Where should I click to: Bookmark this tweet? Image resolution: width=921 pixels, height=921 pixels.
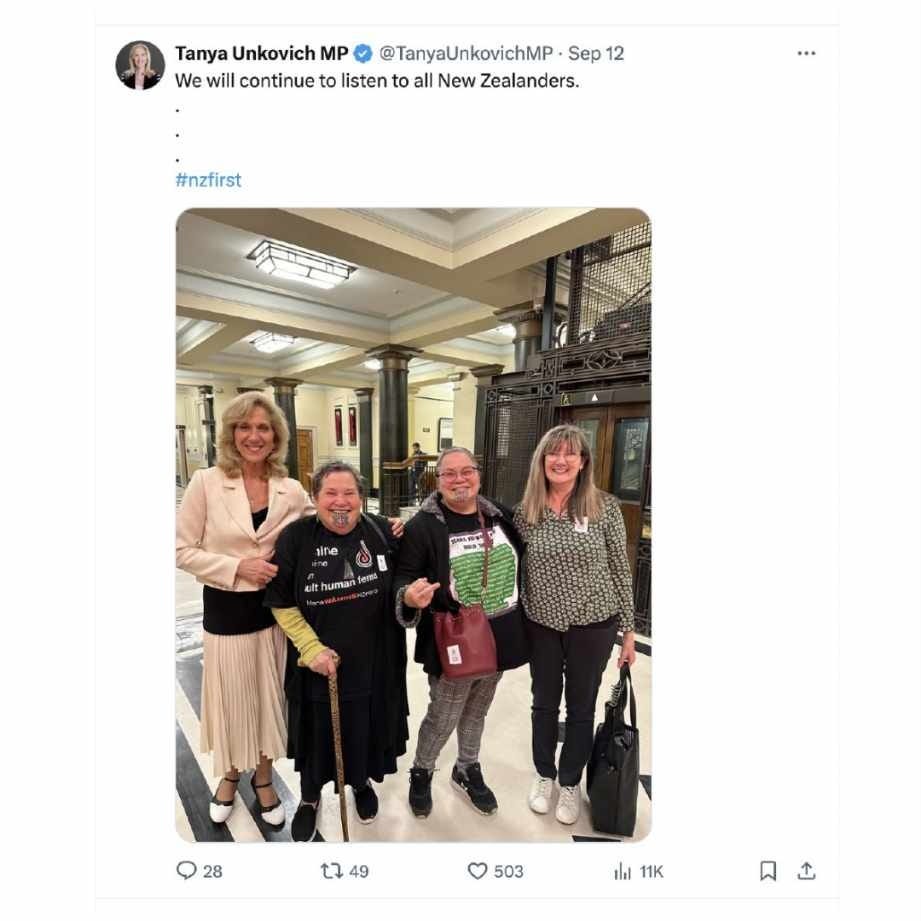click(768, 870)
